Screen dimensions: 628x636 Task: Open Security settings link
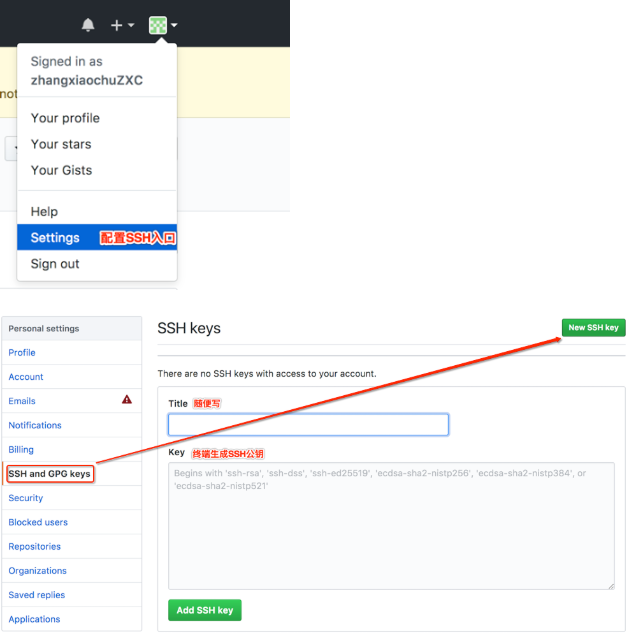coord(26,498)
